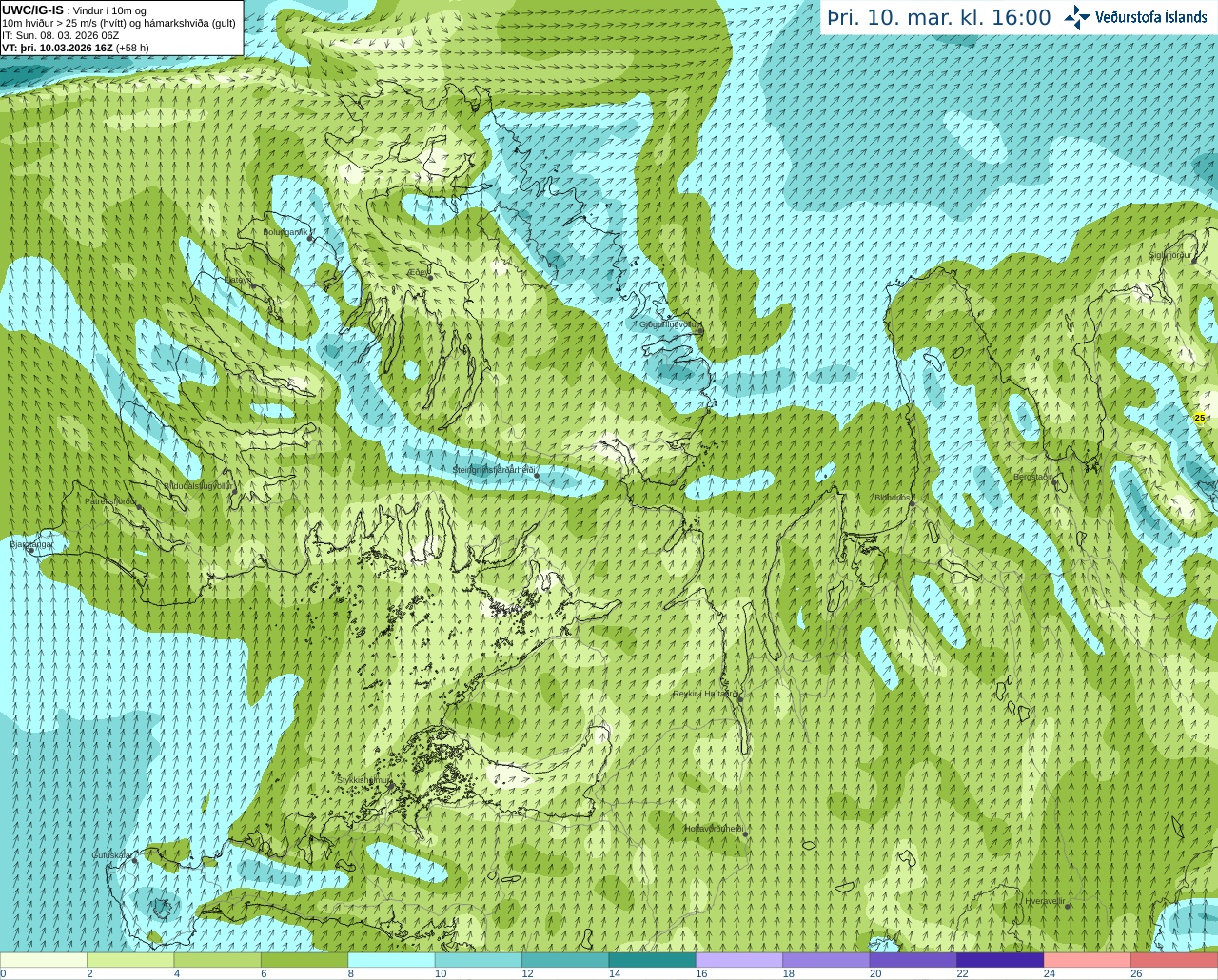
Task: Select the IT: Sun. 08.03.2026 06Z line
Action: pos(61,35)
